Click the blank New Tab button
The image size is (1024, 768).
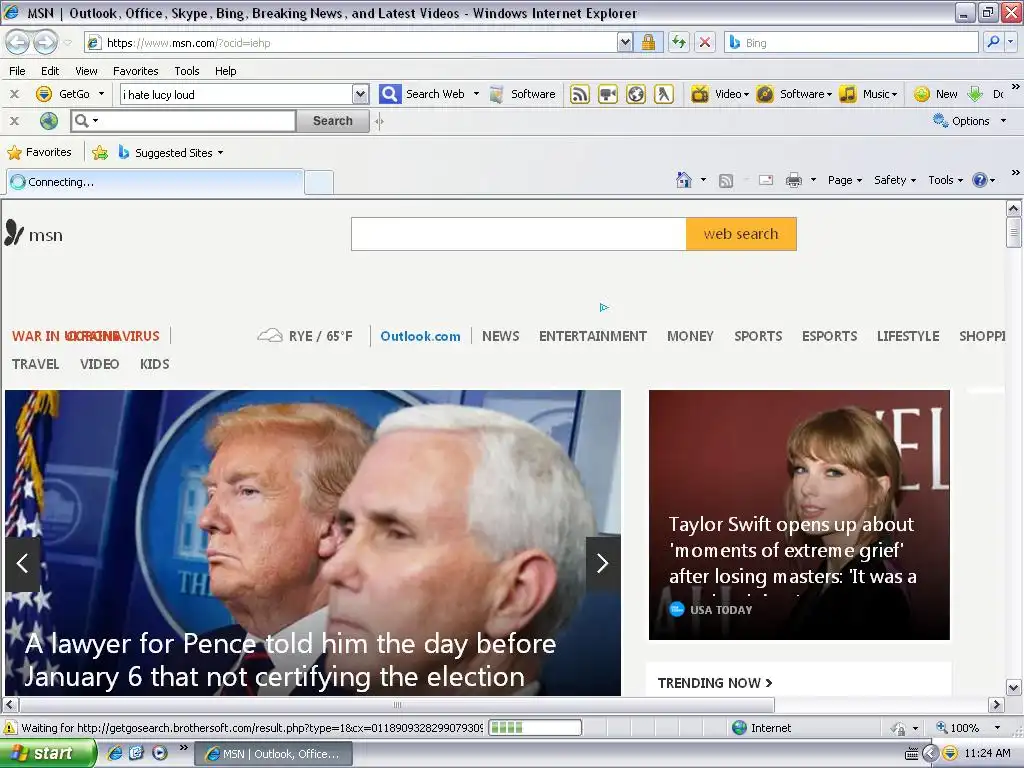pos(319,183)
